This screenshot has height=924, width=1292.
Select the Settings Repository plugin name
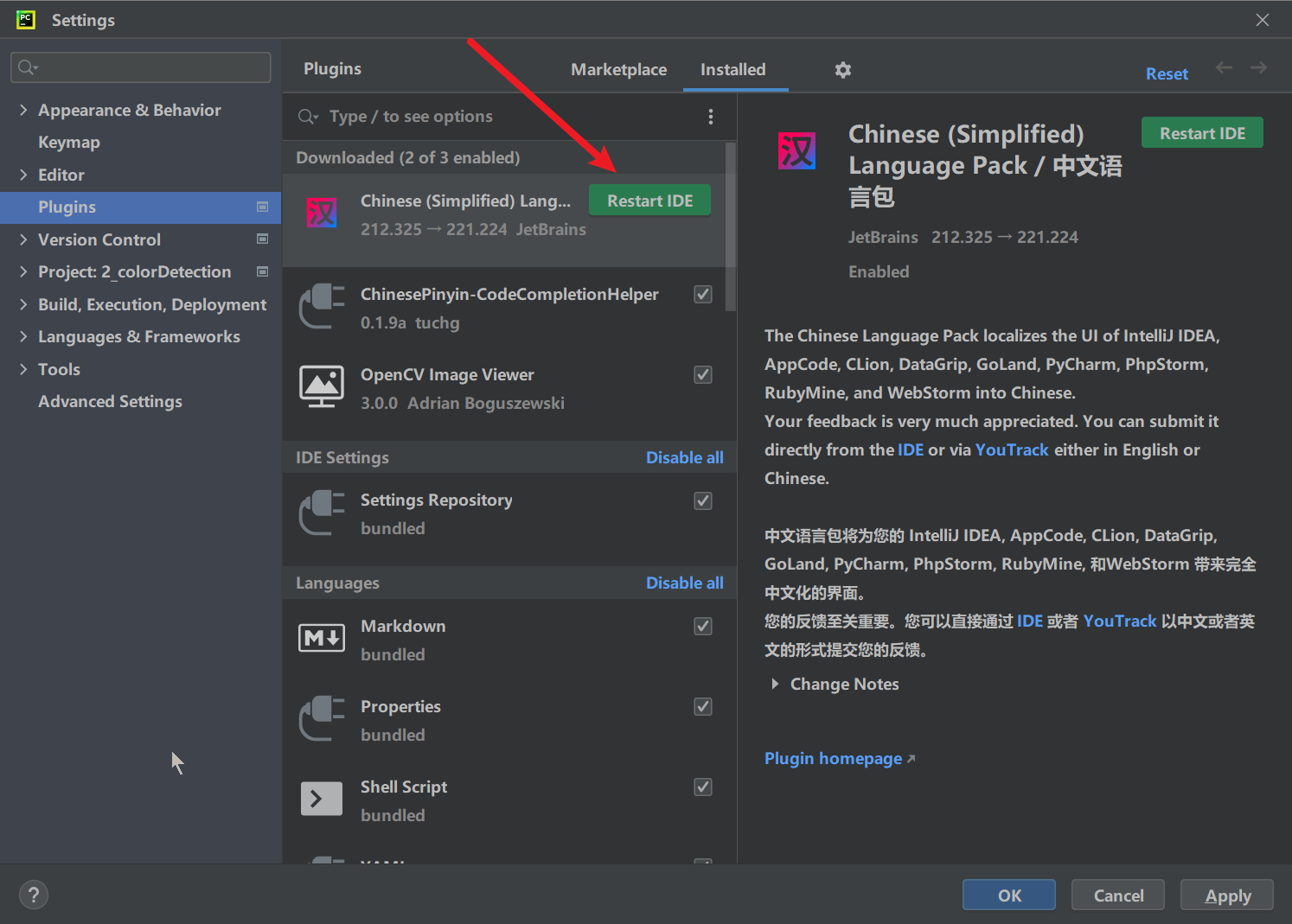pos(437,500)
